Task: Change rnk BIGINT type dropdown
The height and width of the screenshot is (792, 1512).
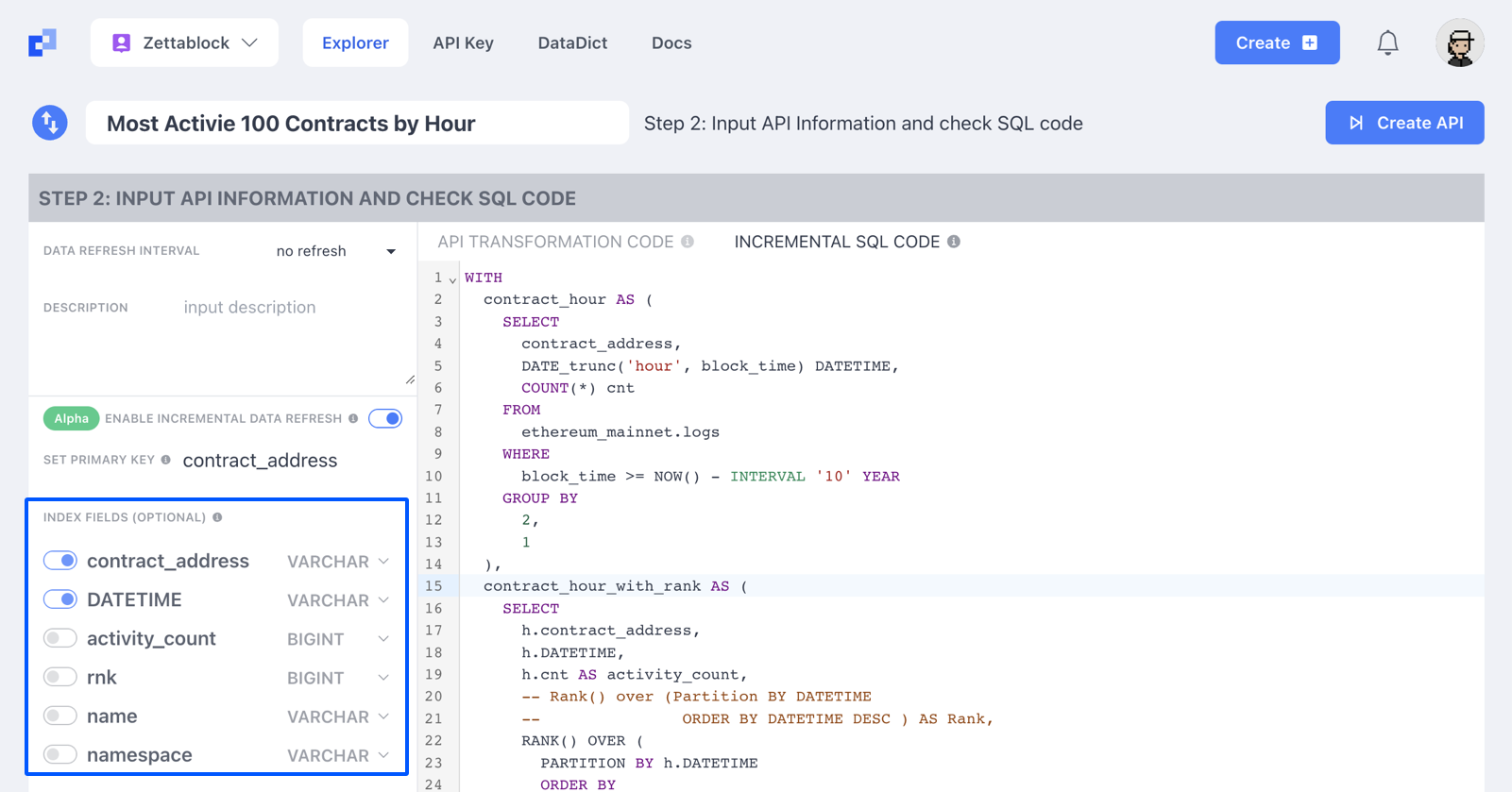Action: point(338,678)
